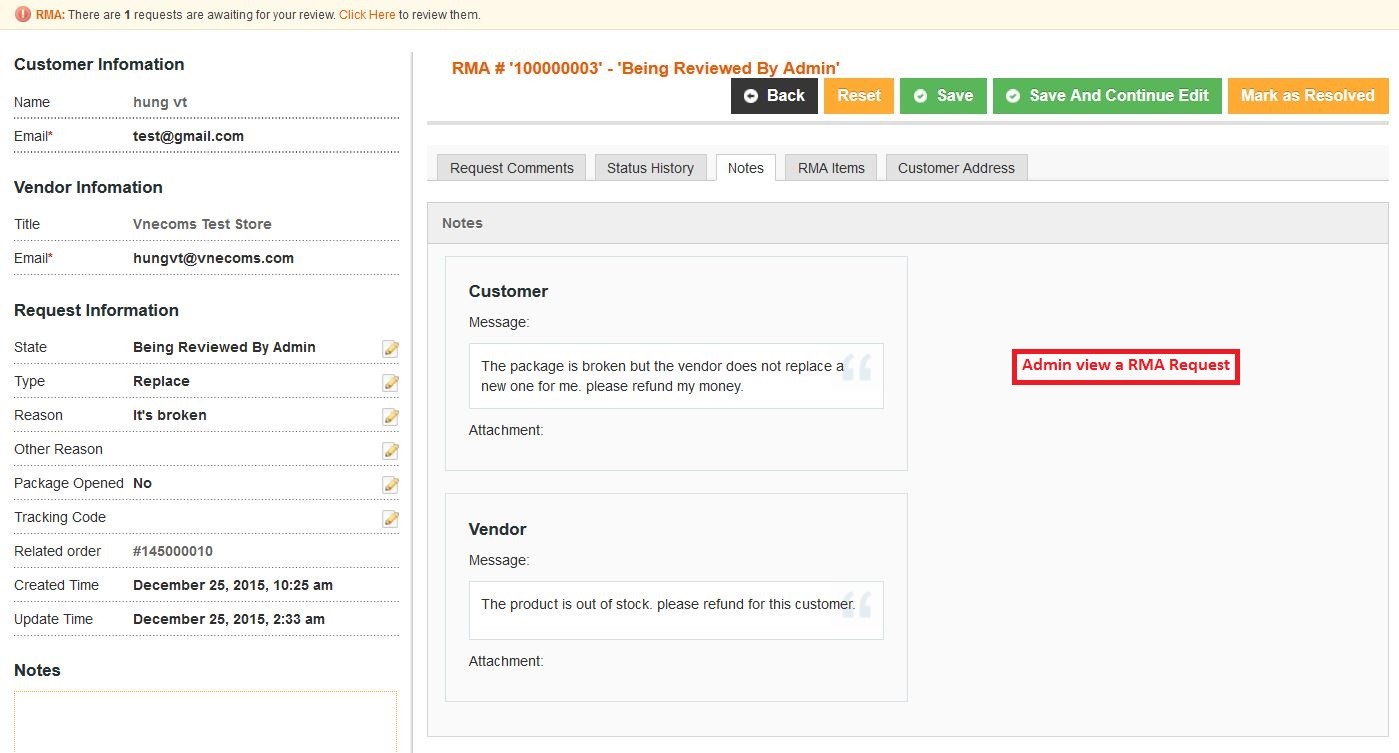Open the RMA Items tab
Image resolution: width=1399 pixels, height=753 pixels.
[x=831, y=168]
